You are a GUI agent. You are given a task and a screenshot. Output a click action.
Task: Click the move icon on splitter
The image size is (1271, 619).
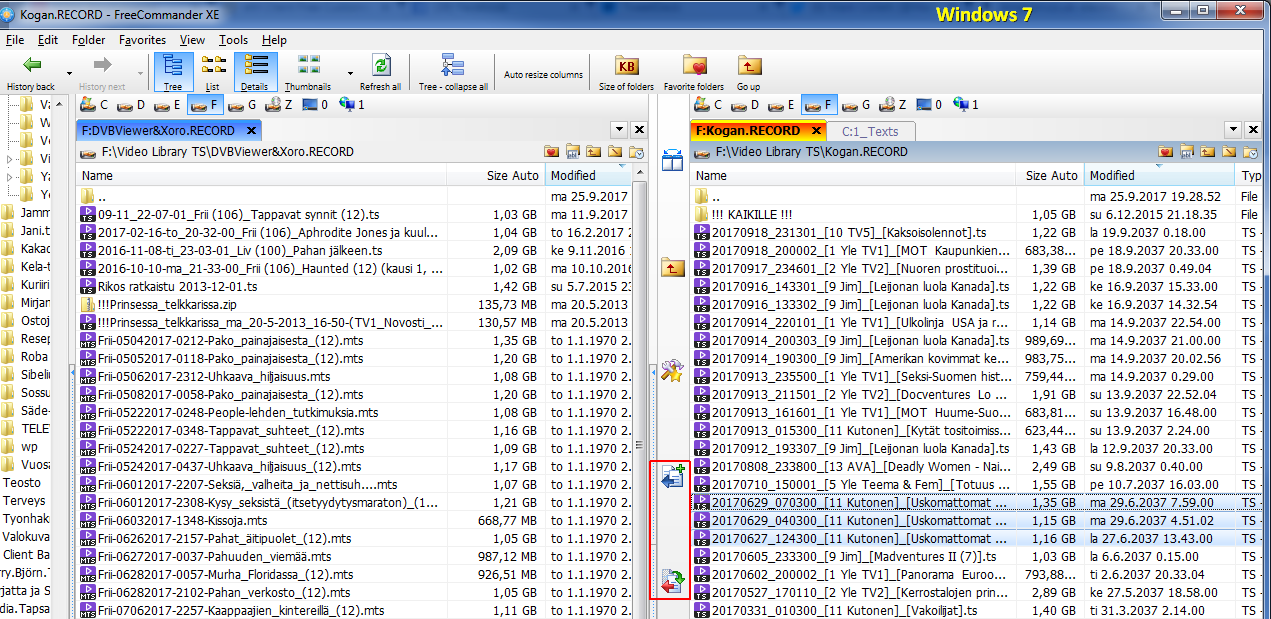click(x=672, y=582)
